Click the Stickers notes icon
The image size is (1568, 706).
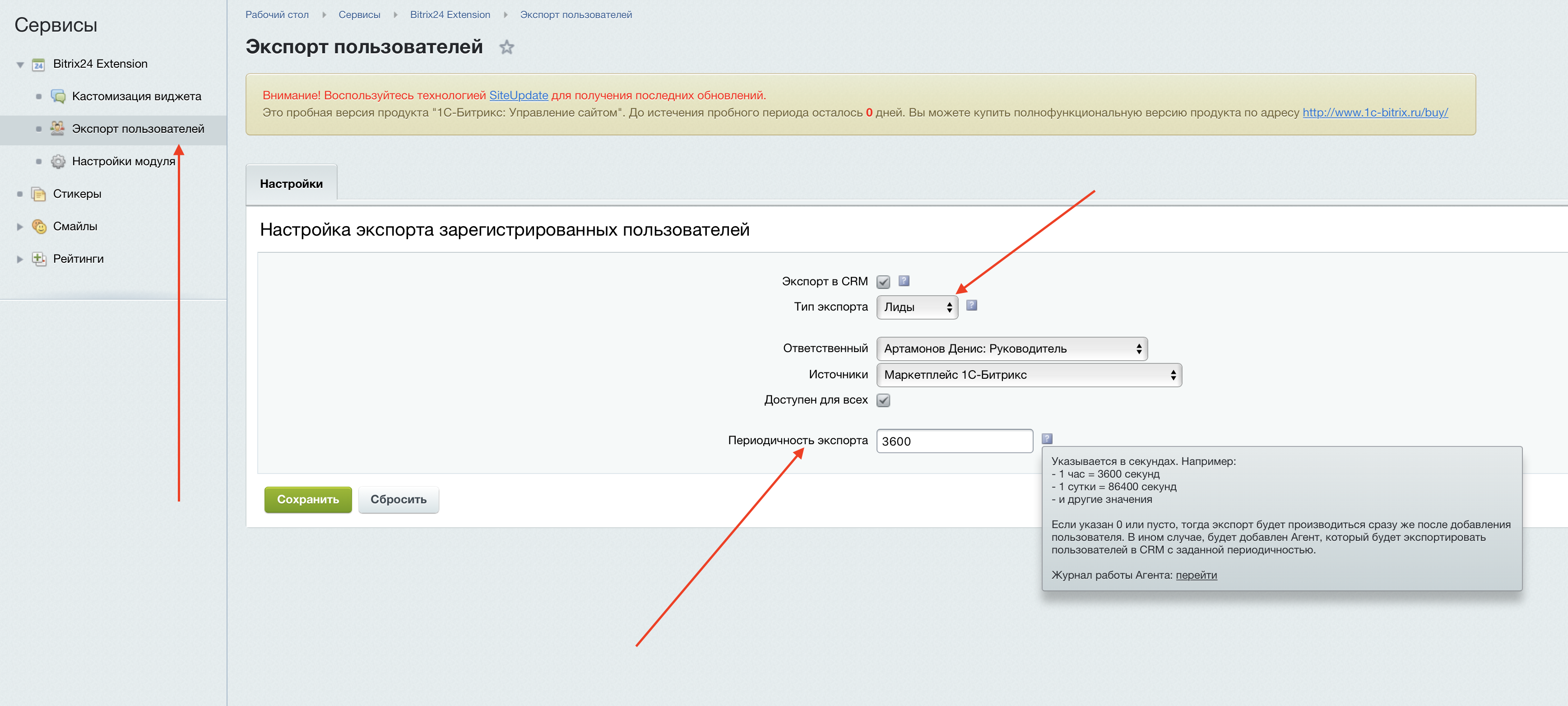pyautogui.click(x=38, y=194)
